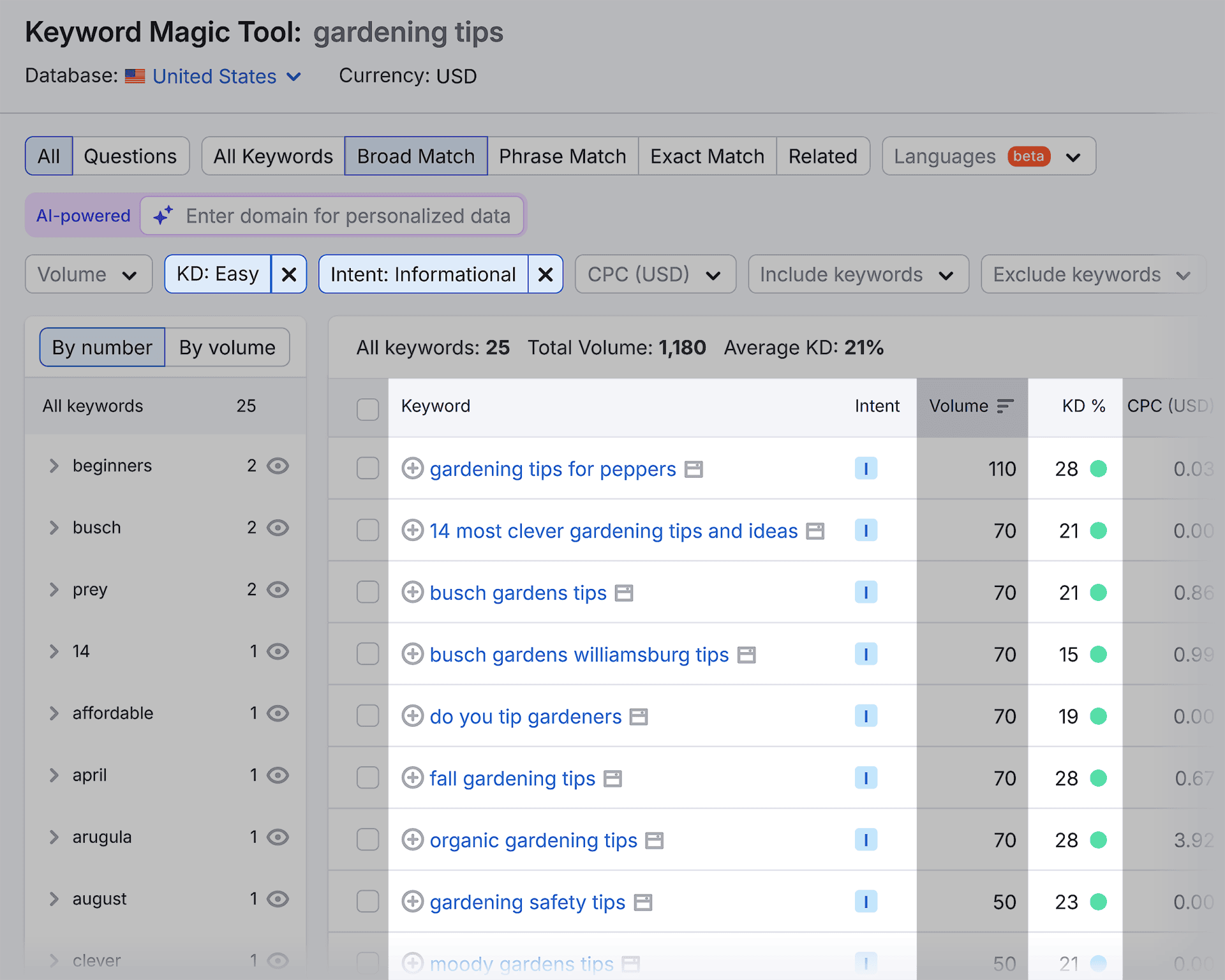Open SERP snapshot icon for 'busch gardens tips'
Screen dimensions: 1225x980
(x=623, y=593)
